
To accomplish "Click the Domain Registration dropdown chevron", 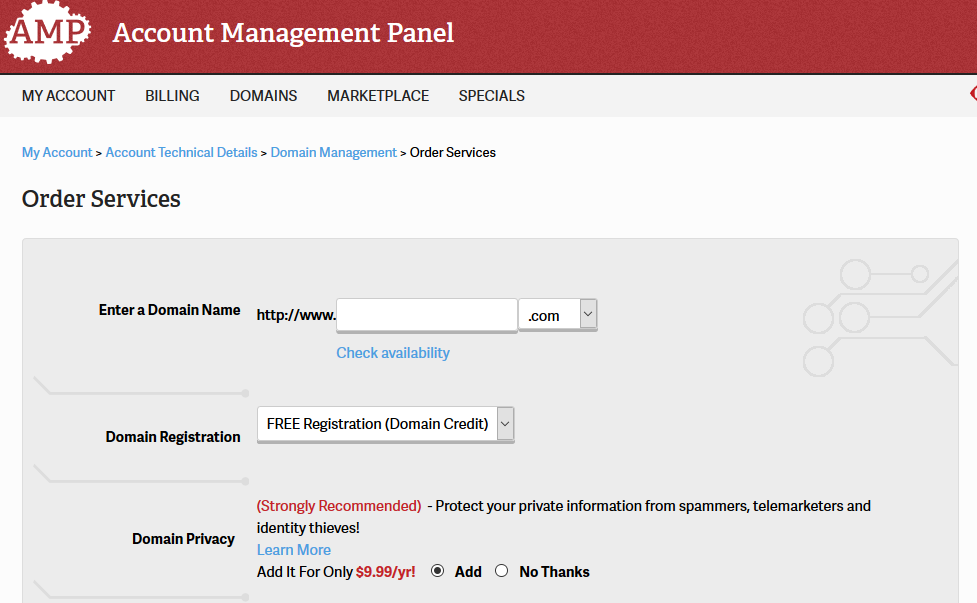I will (x=505, y=424).
